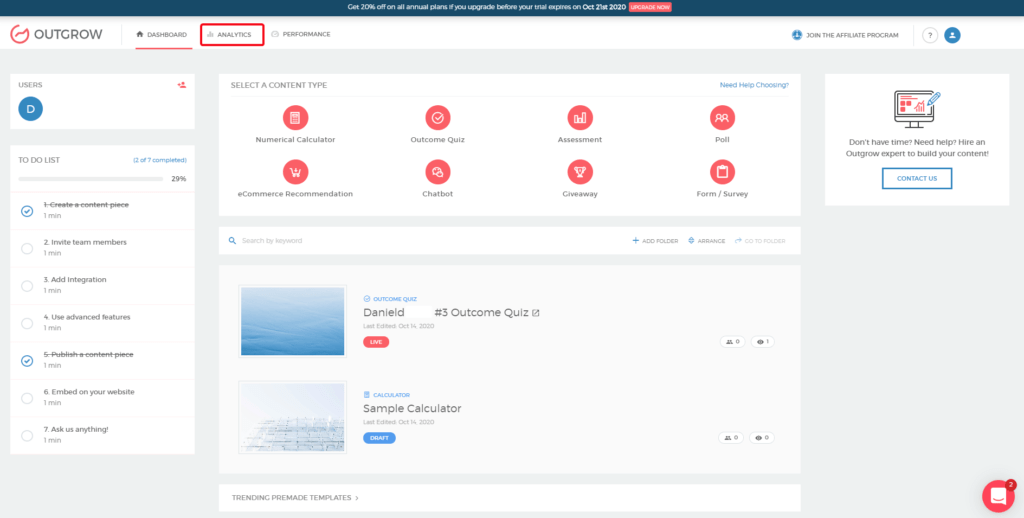Check the Add Integration task circle
The image size is (1024, 518).
(x=27, y=285)
